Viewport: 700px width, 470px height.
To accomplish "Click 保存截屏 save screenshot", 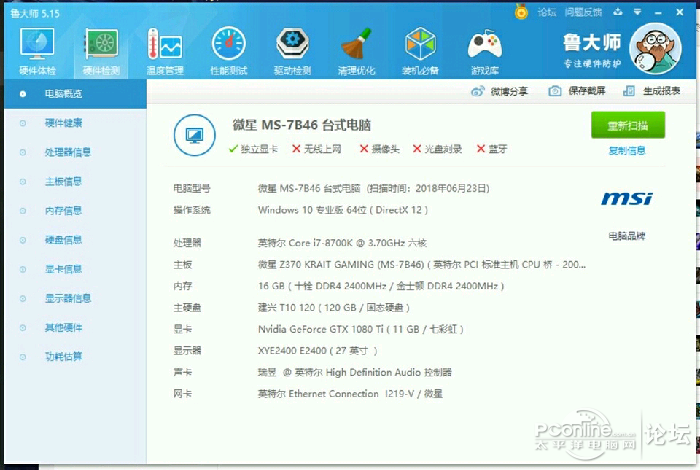I will (577, 91).
